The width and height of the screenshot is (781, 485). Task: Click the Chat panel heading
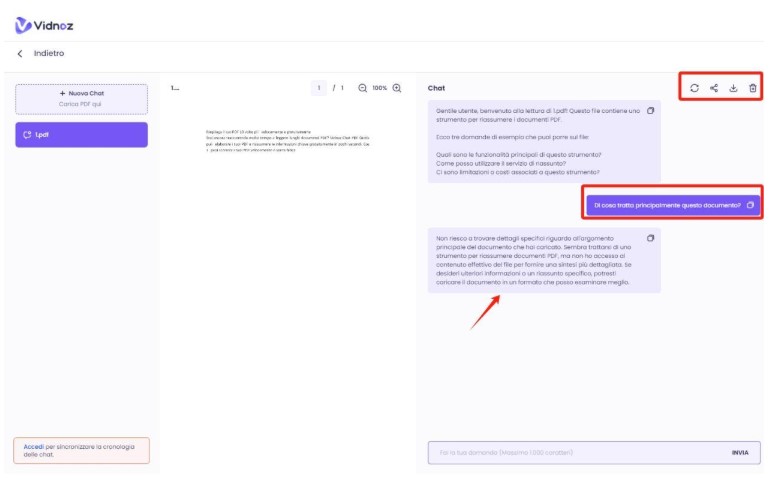coord(436,88)
